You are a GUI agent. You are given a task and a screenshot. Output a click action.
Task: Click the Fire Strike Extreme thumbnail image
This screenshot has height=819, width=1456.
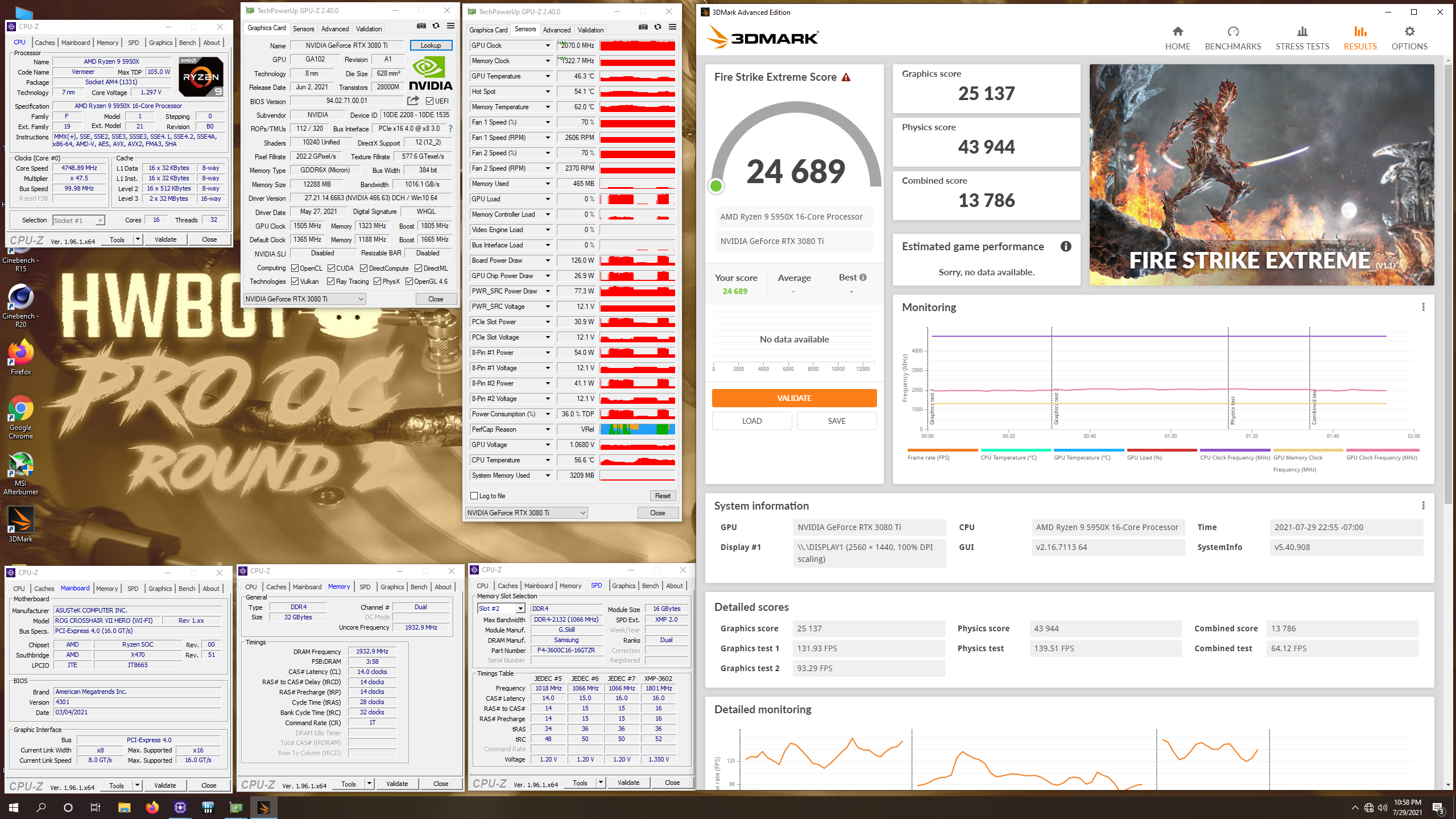point(1261,175)
